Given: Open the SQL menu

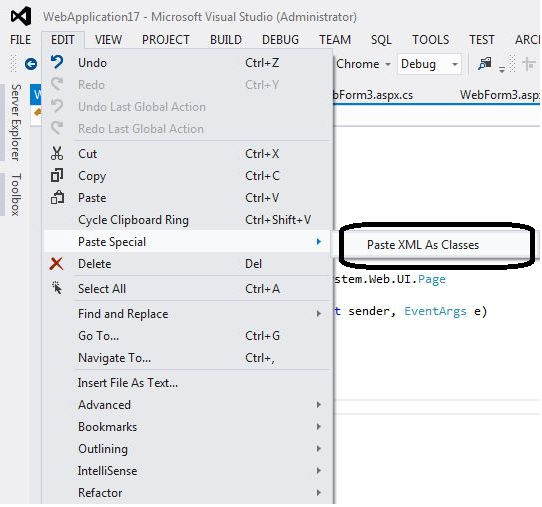Looking at the screenshot, I should point(381,40).
